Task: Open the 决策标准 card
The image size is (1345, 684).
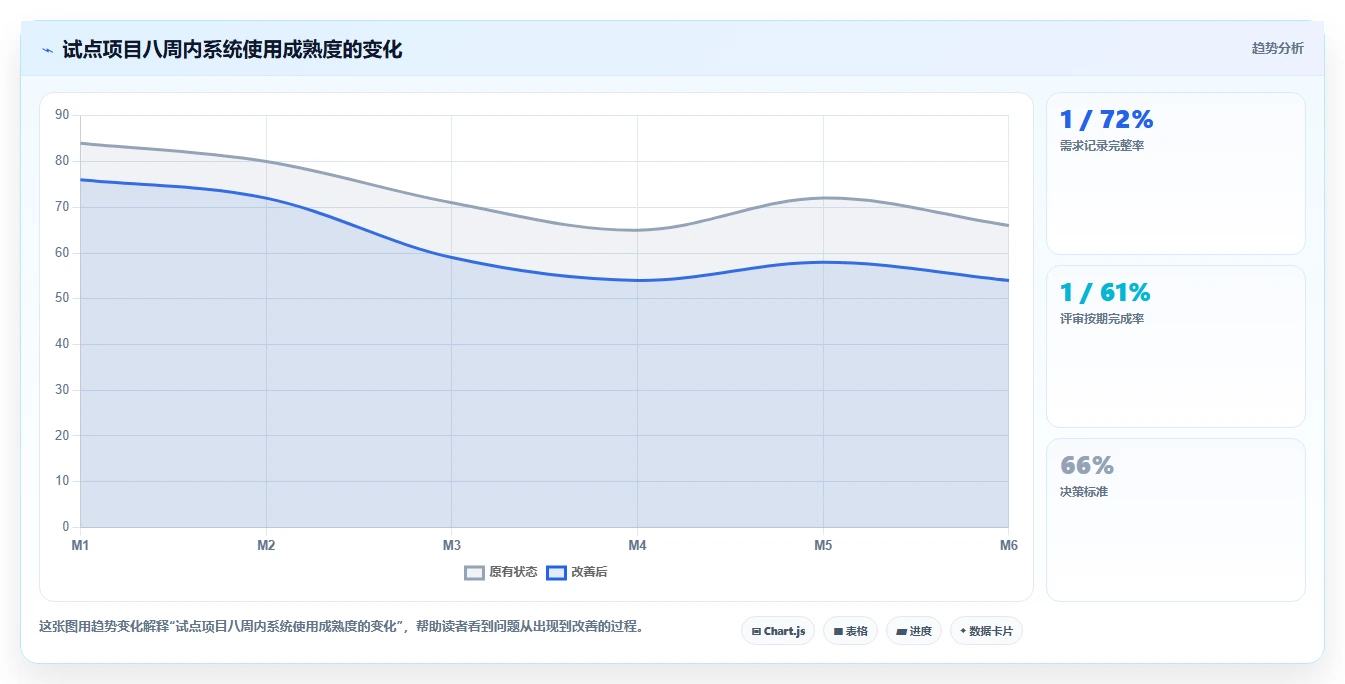Action: coord(1175,520)
